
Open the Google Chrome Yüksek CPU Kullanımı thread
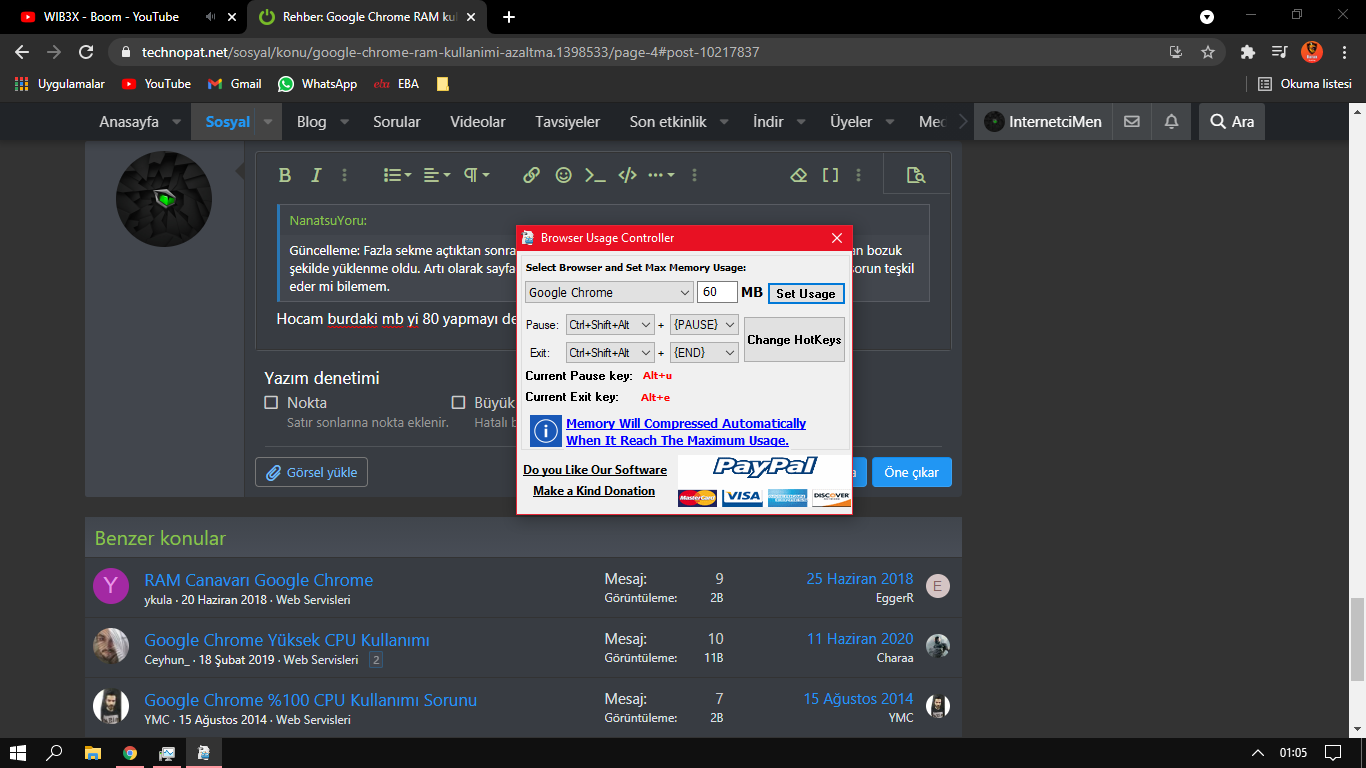(287, 640)
